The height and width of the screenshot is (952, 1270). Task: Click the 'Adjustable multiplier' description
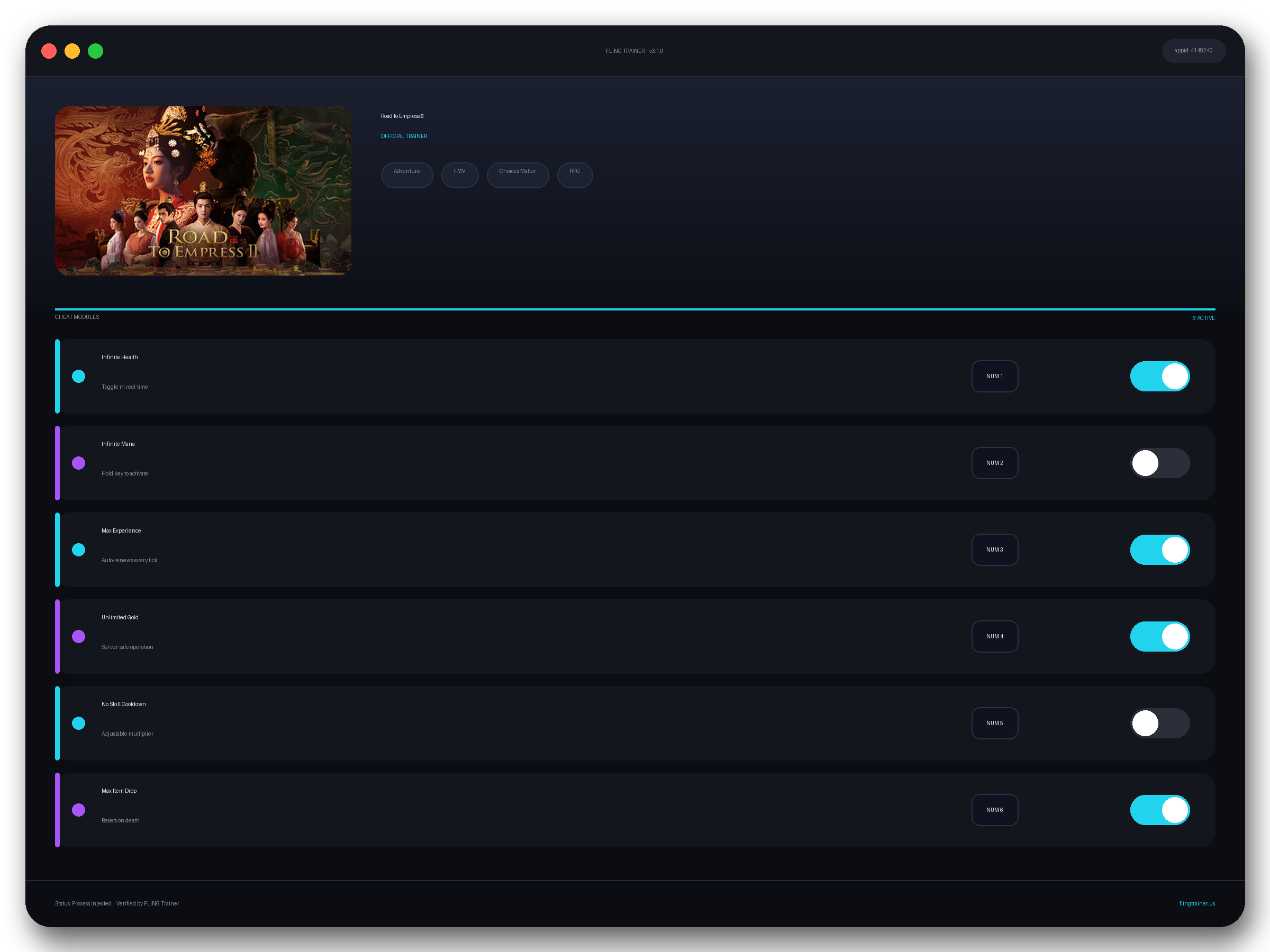click(128, 734)
